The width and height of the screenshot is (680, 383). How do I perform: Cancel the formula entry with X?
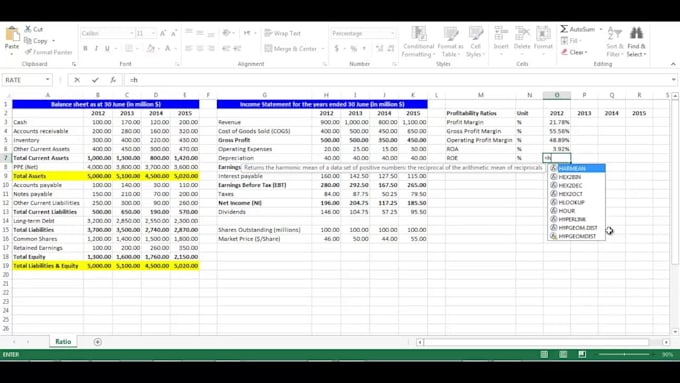(77, 80)
